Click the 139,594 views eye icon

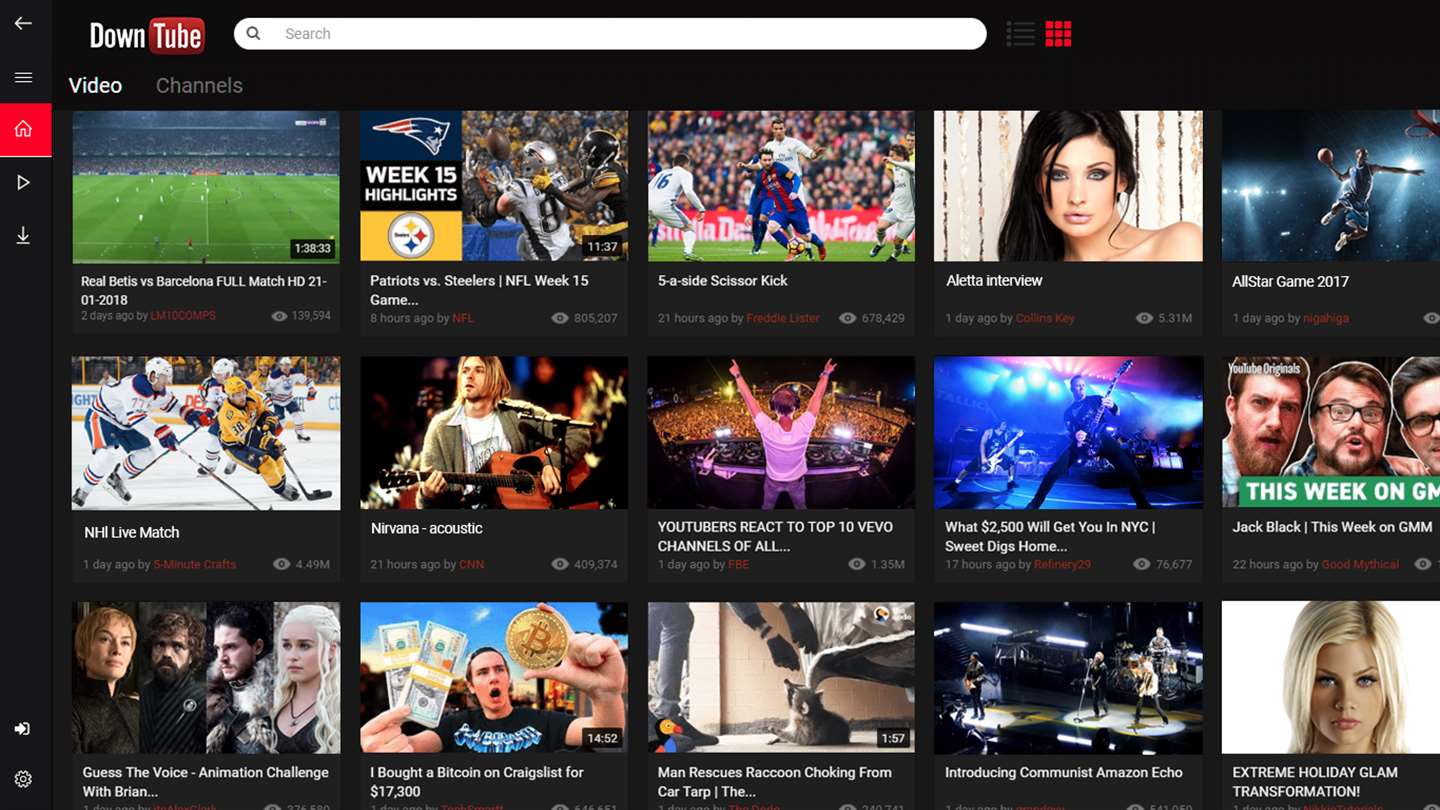click(x=279, y=316)
